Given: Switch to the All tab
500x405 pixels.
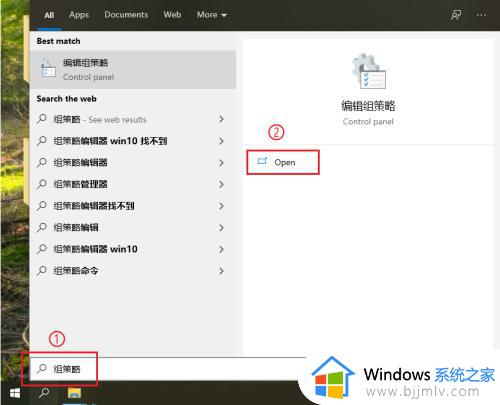Looking at the screenshot, I should [x=49, y=15].
